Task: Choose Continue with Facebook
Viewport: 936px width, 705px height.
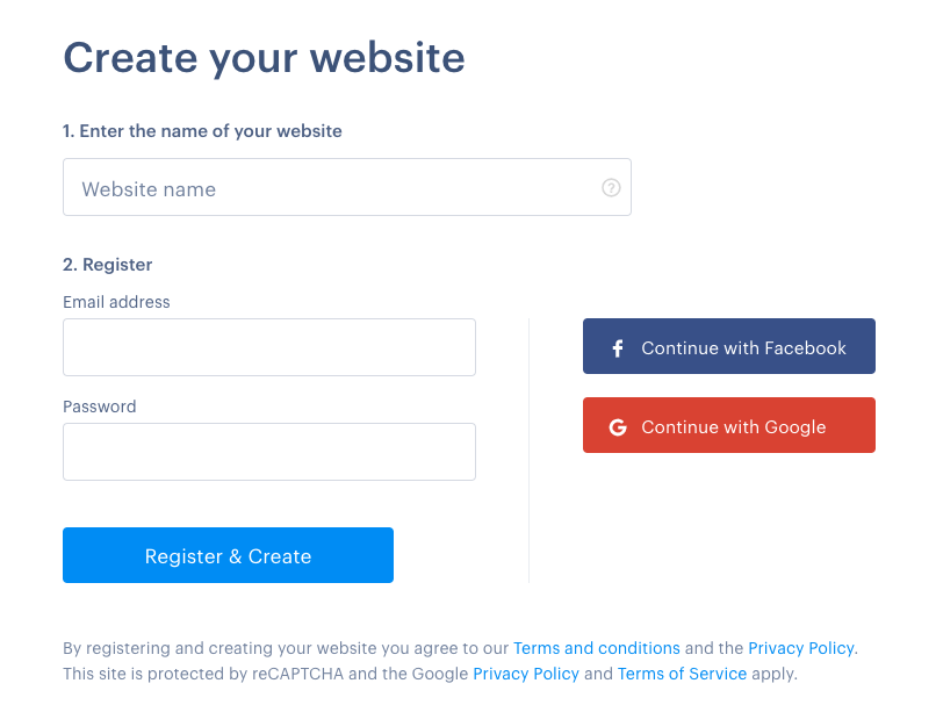Action: coord(728,346)
